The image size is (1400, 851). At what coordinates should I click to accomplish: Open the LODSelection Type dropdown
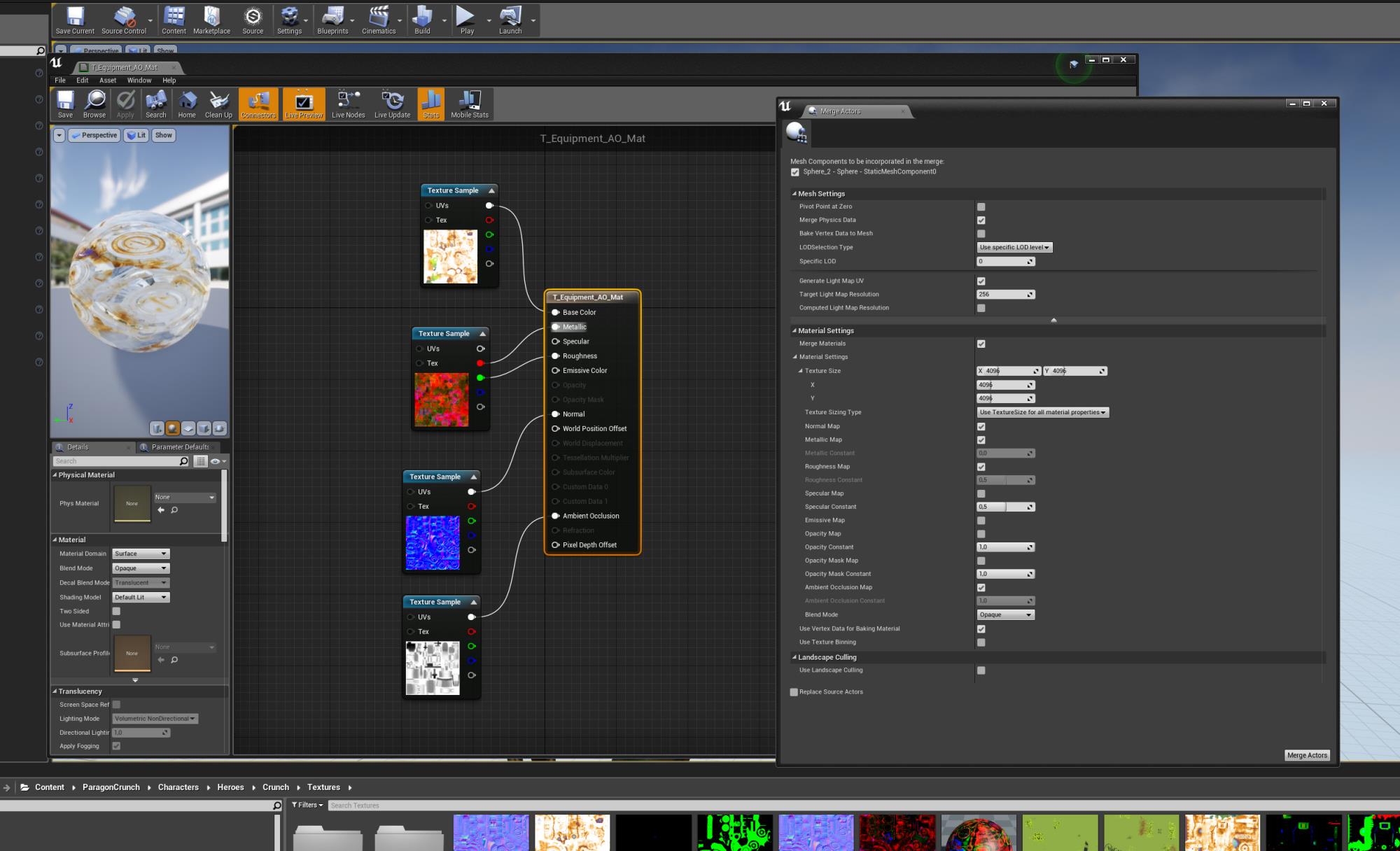click(x=1014, y=247)
